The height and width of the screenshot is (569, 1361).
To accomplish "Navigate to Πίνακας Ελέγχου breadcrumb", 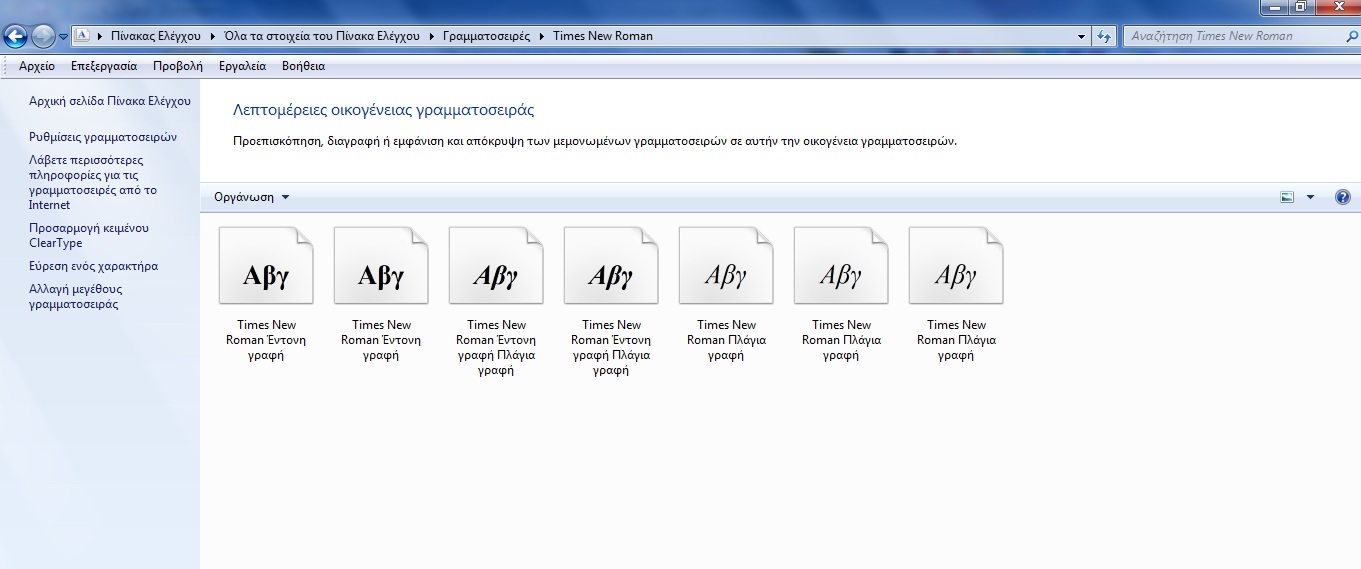I will 155,36.
